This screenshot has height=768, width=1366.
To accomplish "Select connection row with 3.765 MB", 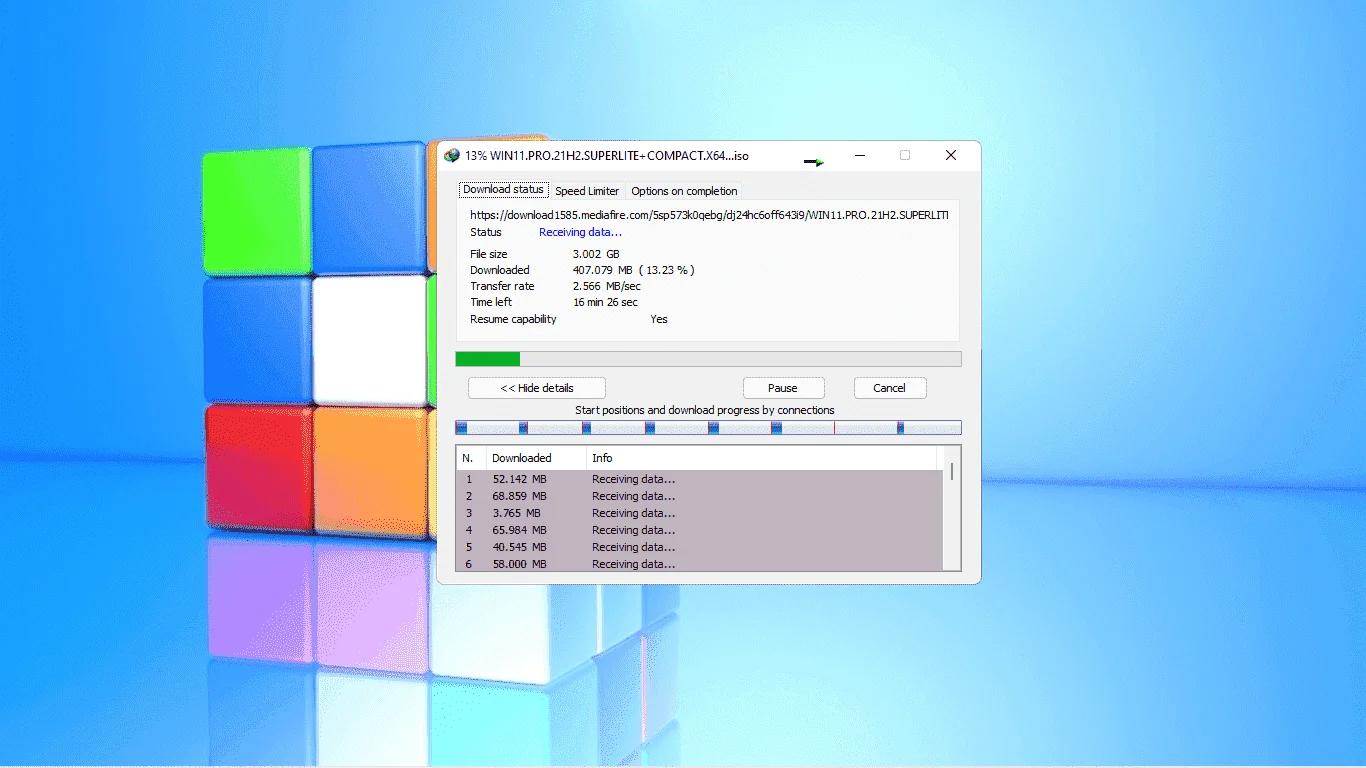I will point(700,513).
